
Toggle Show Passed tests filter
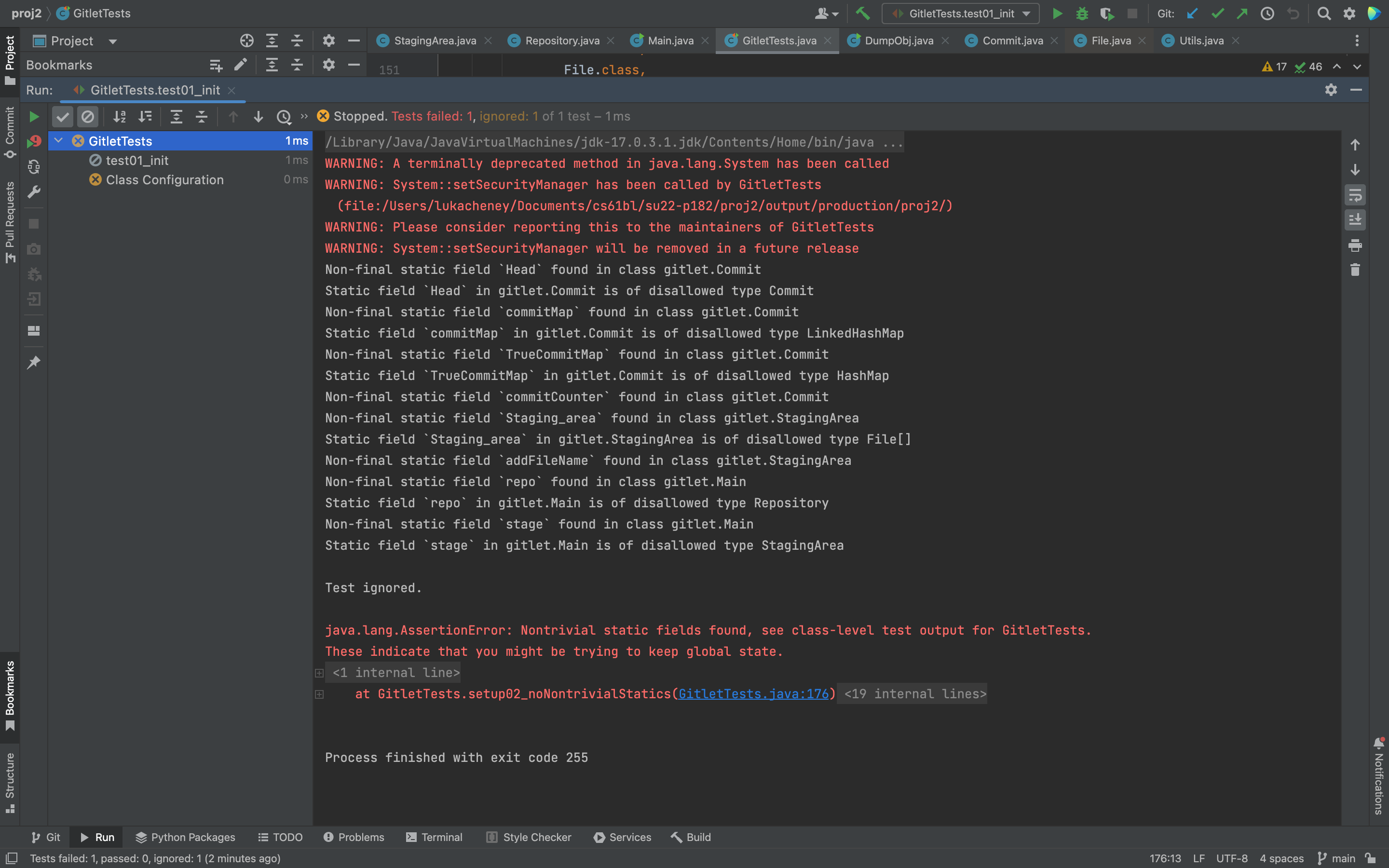tap(63, 117)
